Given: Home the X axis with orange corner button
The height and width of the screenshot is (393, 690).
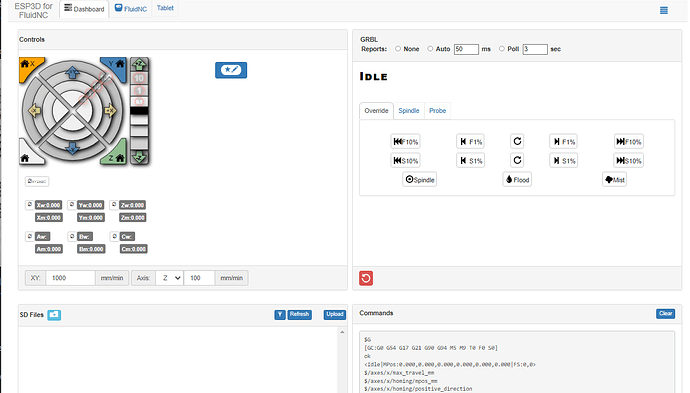Looking at the screenshot, I should click(28, 66).
